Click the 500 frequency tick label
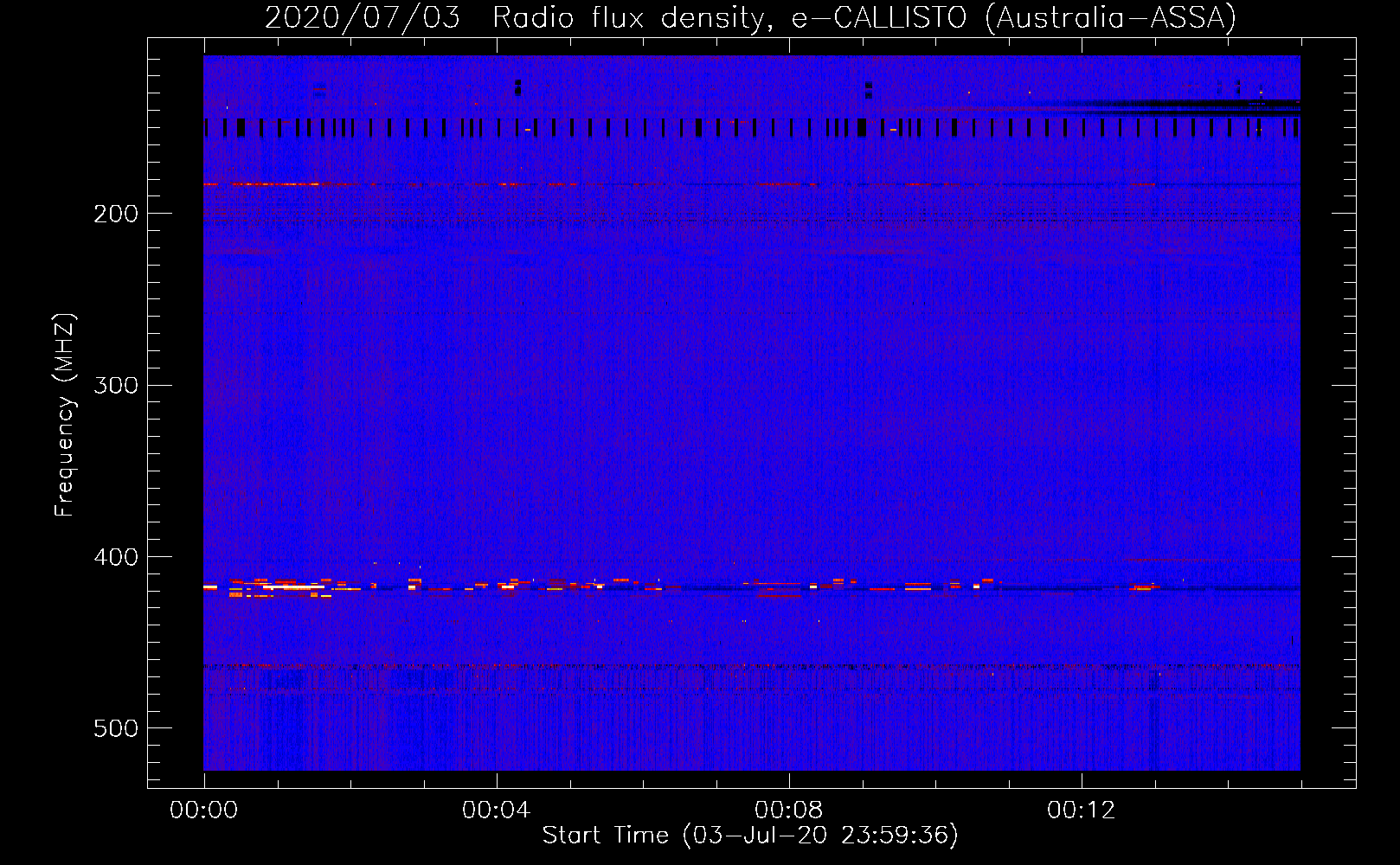 (116, 728)
